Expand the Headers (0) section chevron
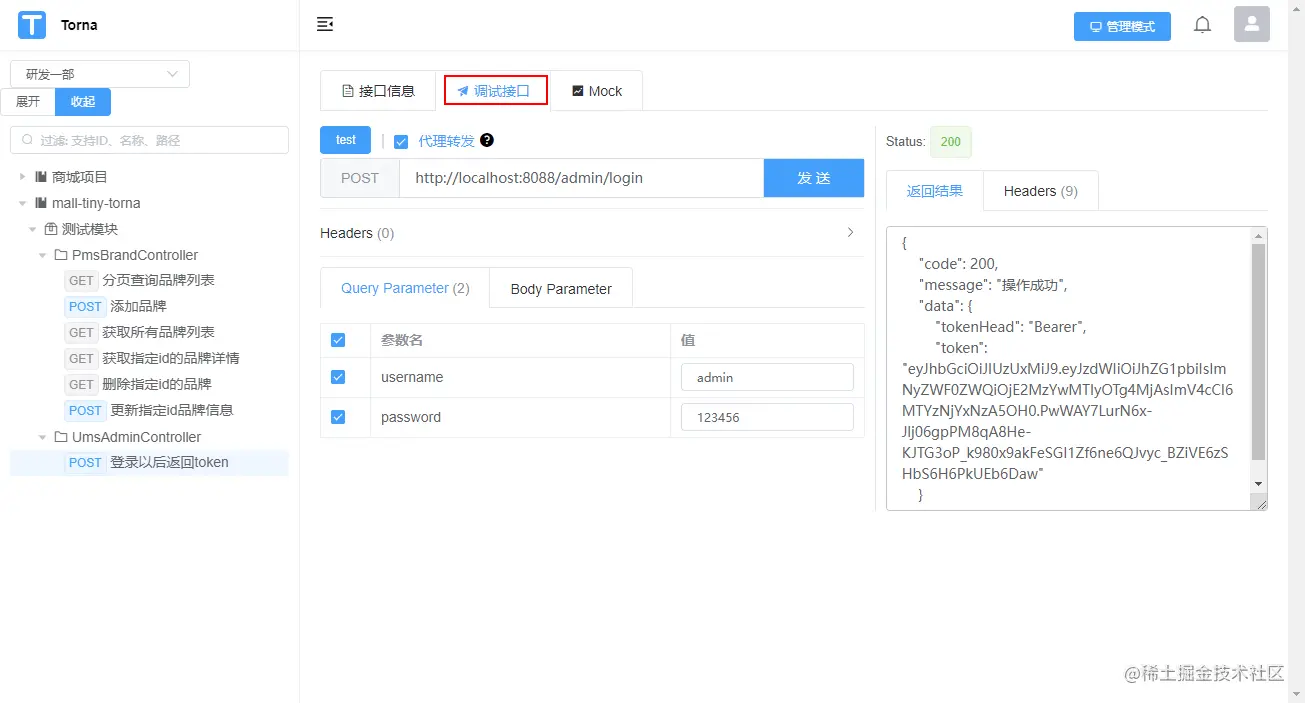Image resolution: width=1305 pixels, height=703 pixels. [851, 232]
